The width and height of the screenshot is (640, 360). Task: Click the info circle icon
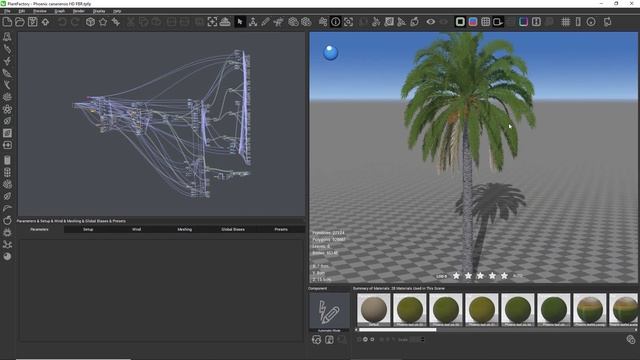click(x=335, y=22)
